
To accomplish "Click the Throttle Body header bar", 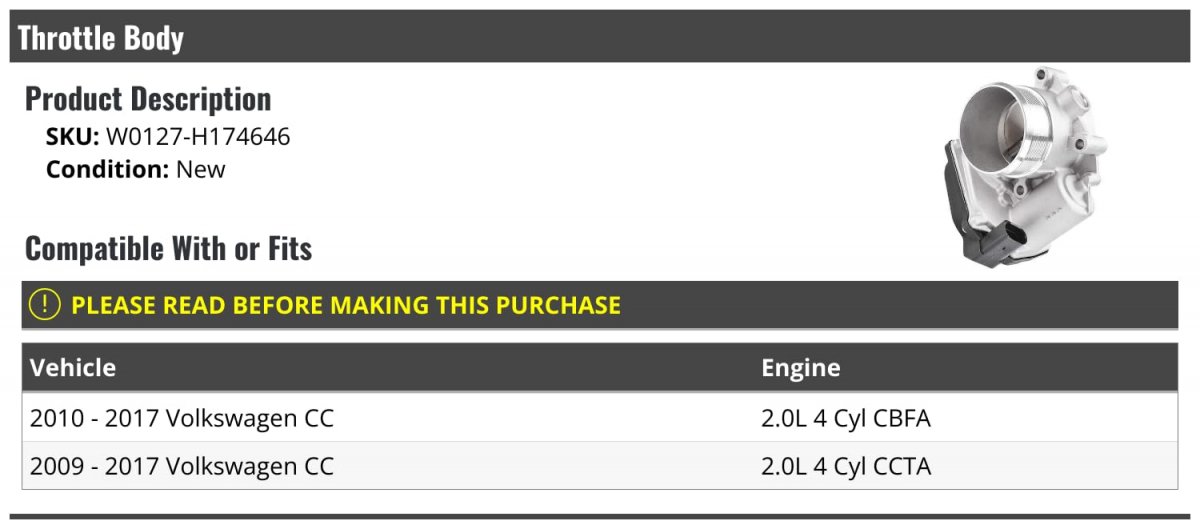I will tap(600, 37).
